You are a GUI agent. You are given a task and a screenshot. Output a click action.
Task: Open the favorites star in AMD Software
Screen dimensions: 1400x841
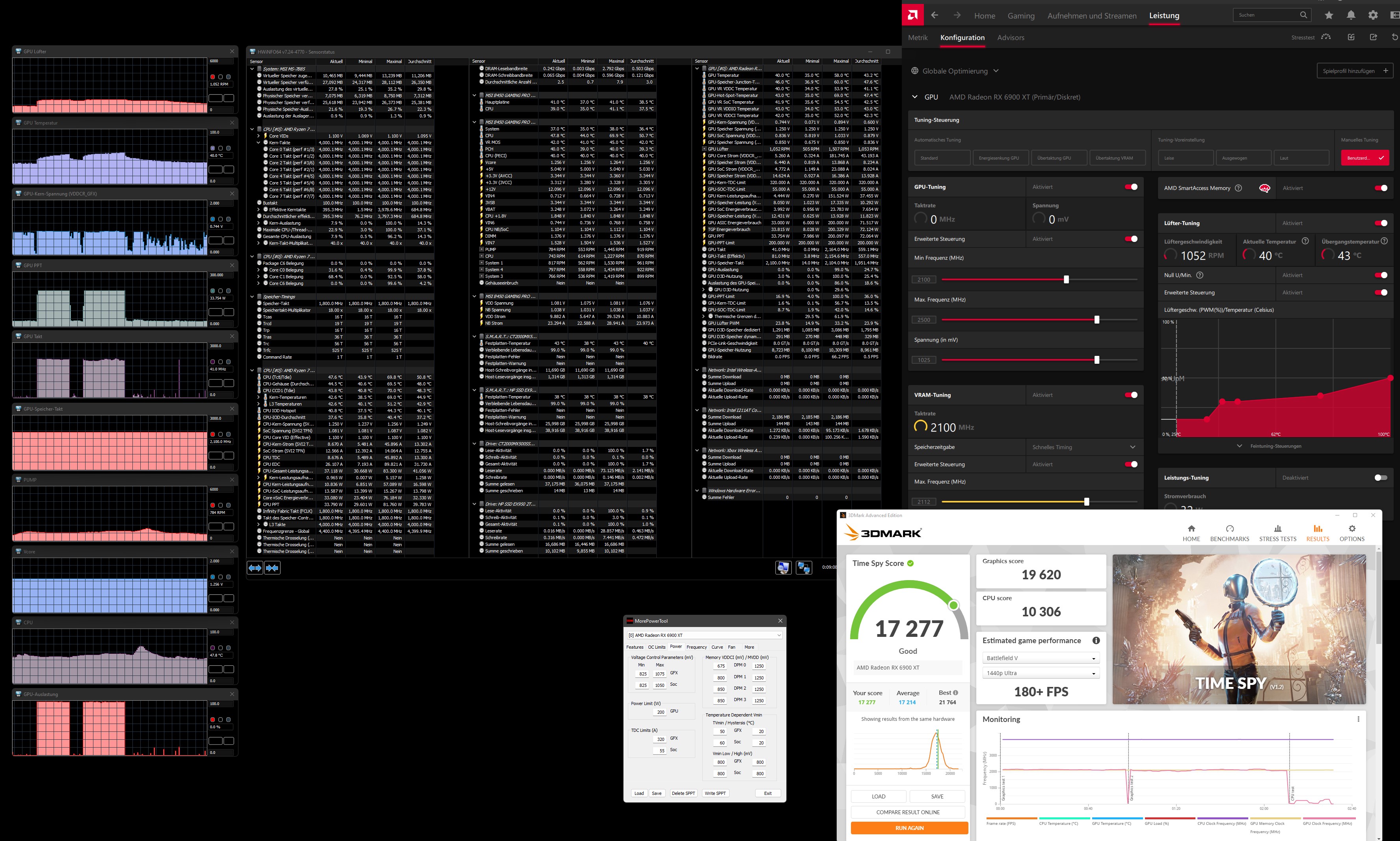pos(1329,15)
